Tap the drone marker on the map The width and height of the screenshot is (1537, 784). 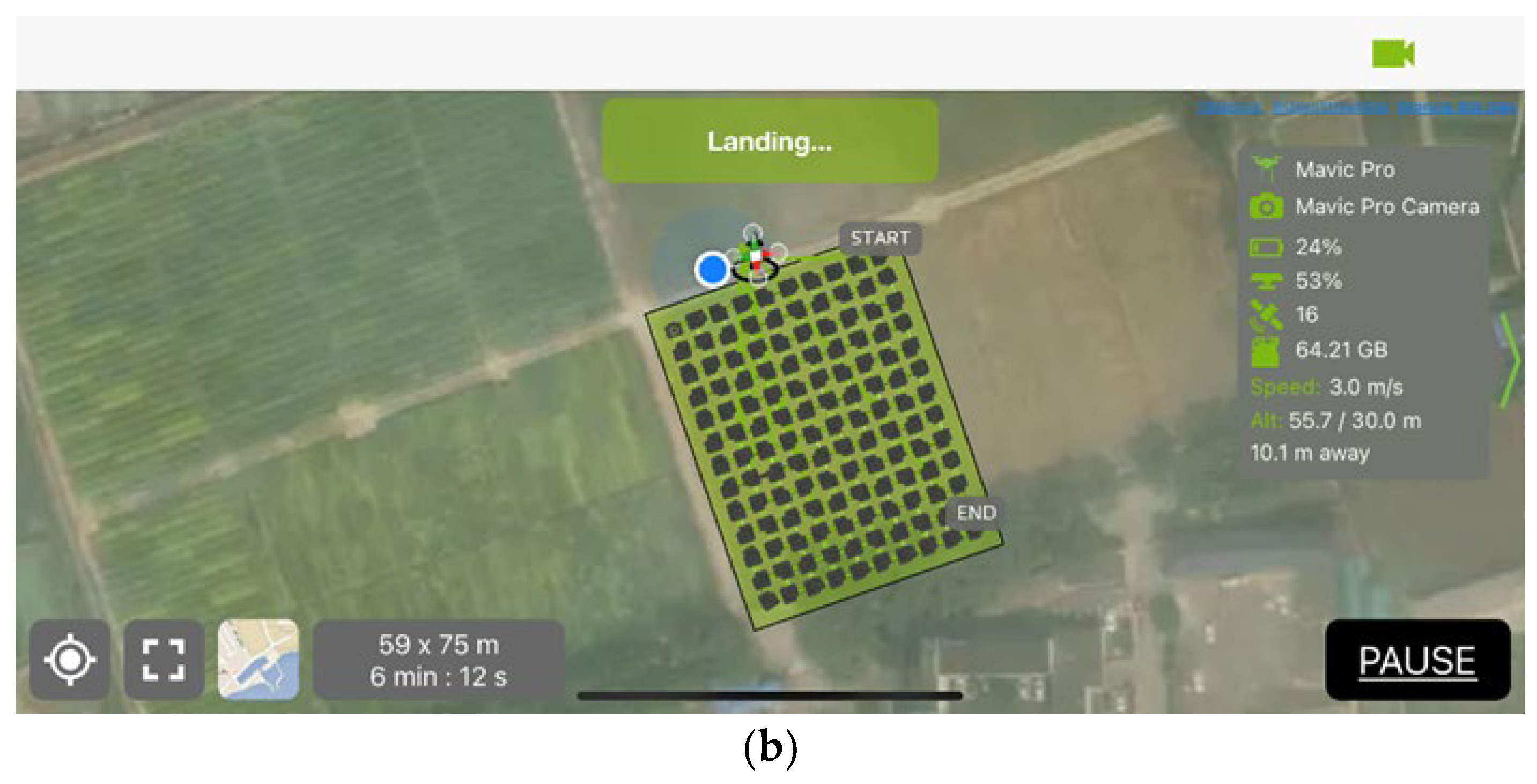coord(756,256)
